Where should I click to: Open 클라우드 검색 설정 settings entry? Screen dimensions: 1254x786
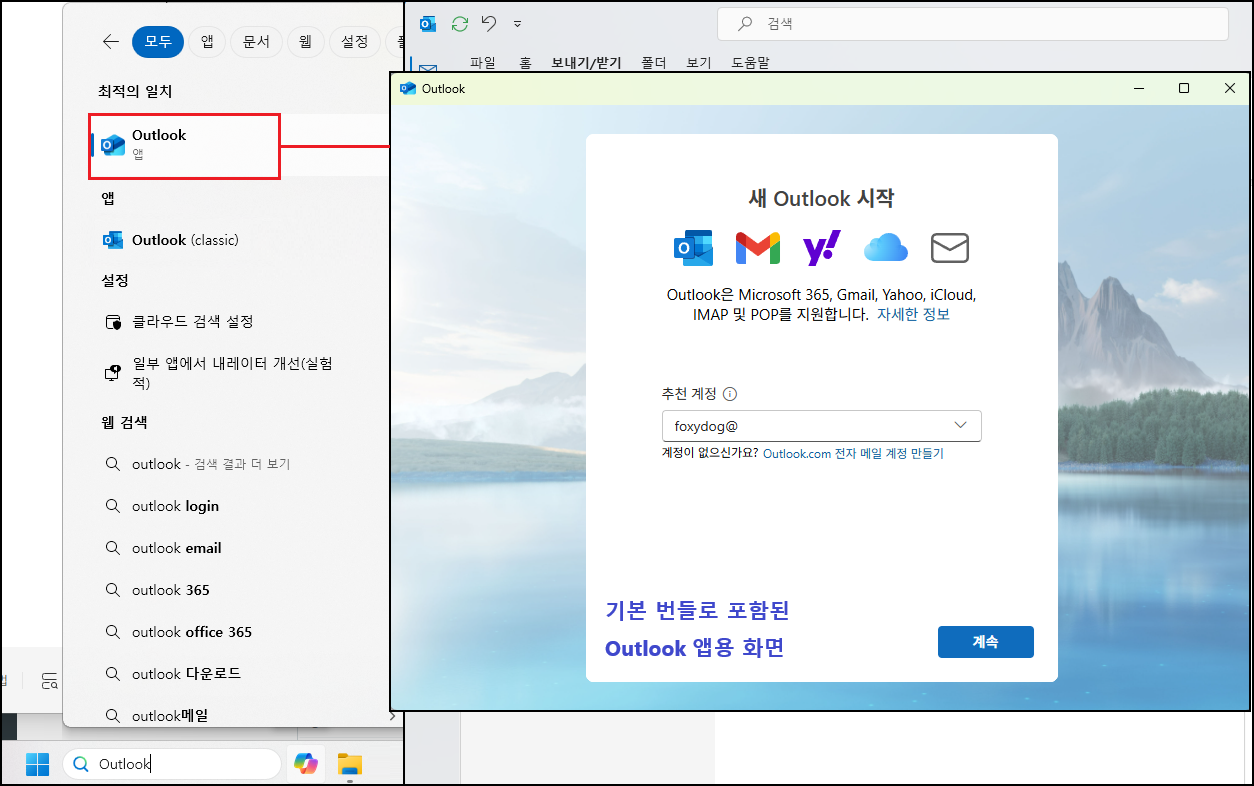coord(179,322)
